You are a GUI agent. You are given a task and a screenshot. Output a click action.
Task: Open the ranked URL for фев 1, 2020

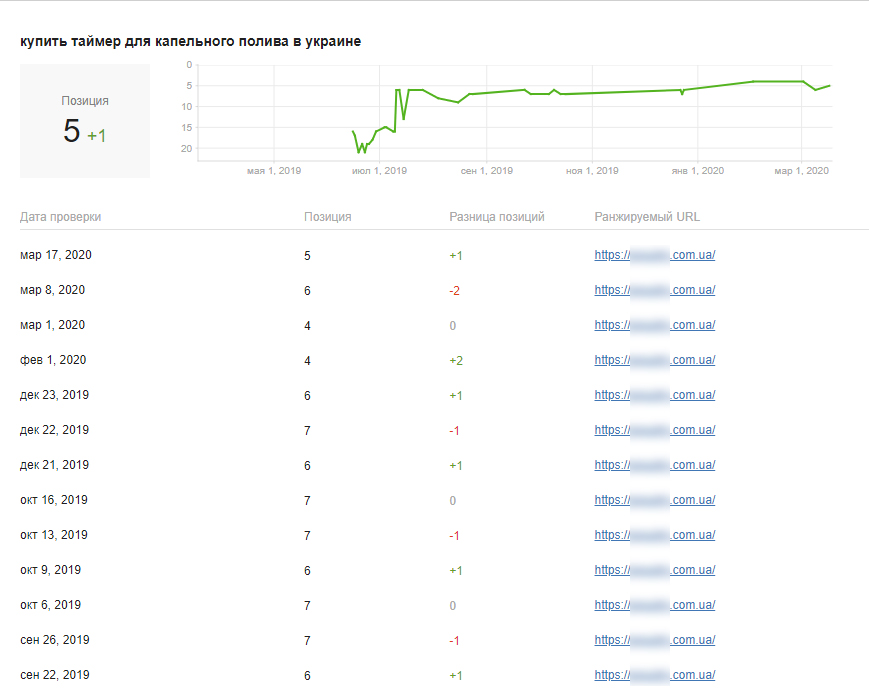pos(655,360)
